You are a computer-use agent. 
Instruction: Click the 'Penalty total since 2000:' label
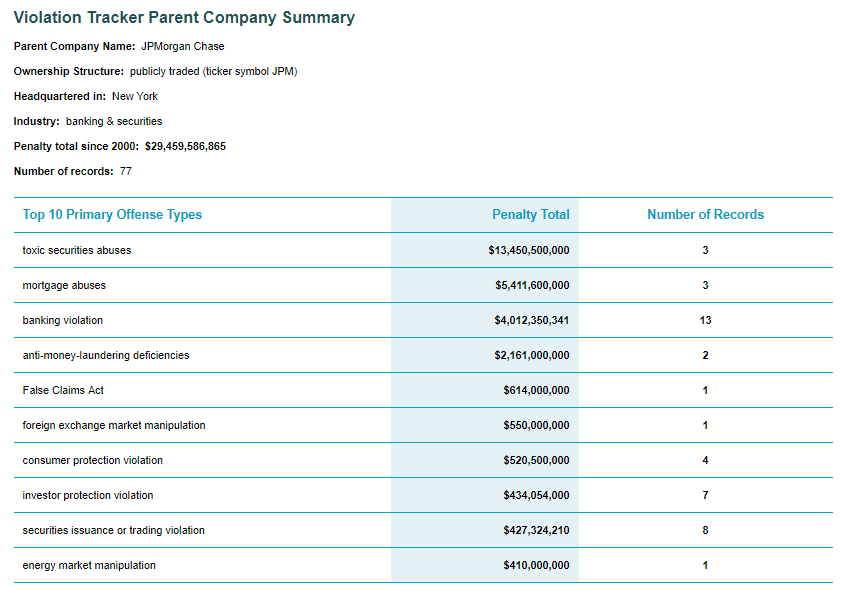pos(76,146)
